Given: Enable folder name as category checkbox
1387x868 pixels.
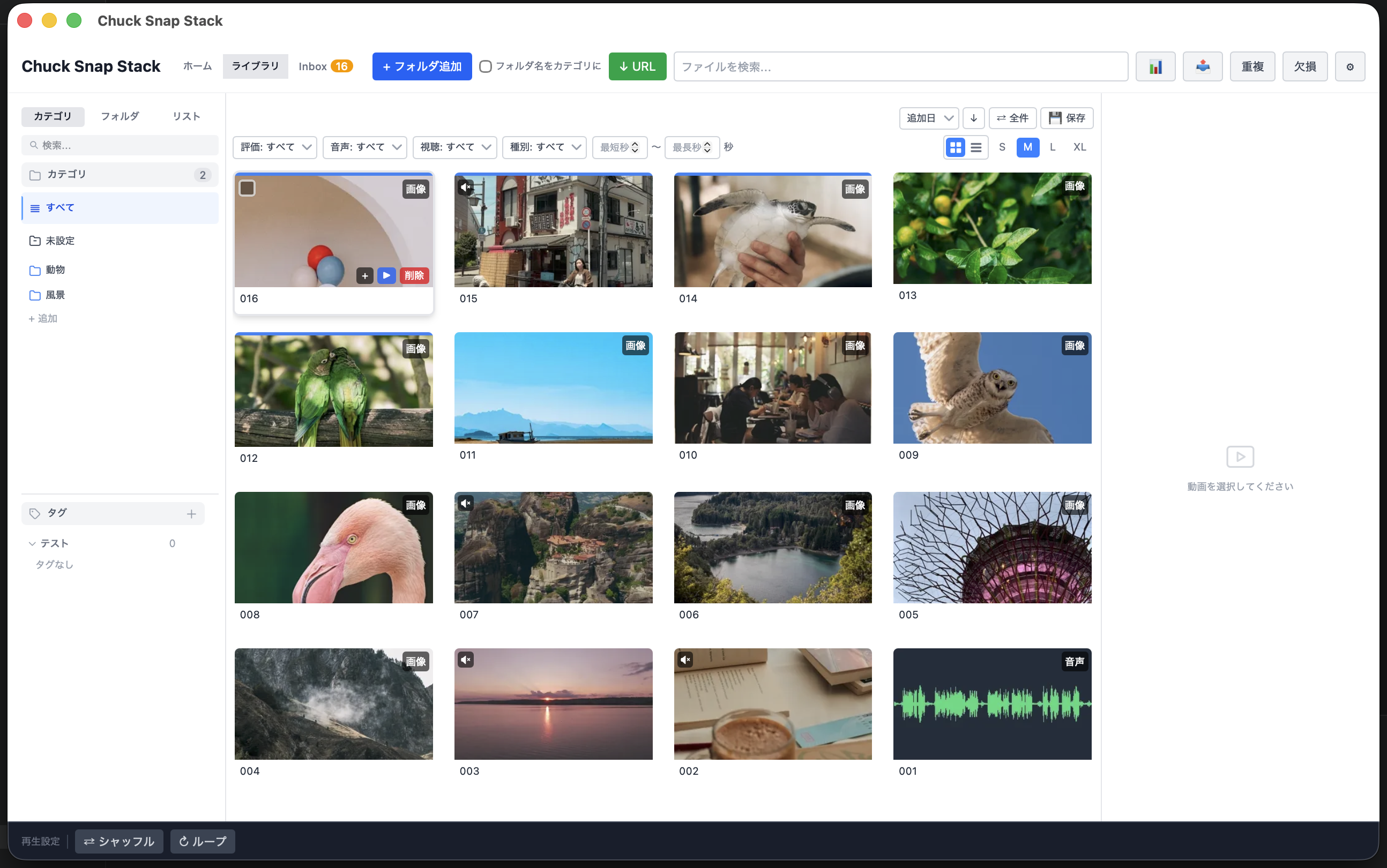Looking at the screenshot, I should click(485, 66).
